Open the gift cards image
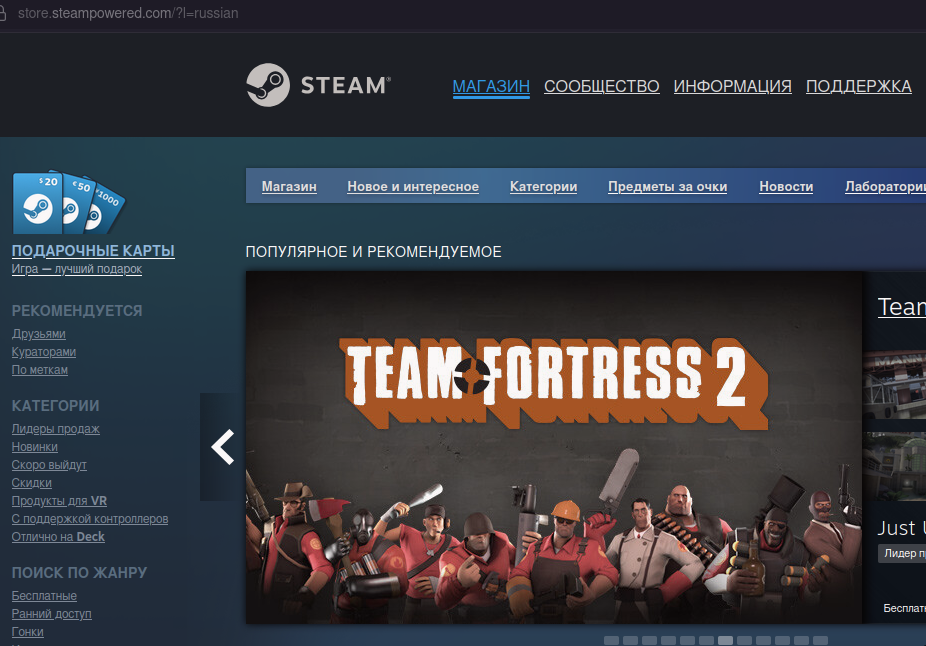The width and height of the screenshot is (926, 646). click(x=69, y=204)
